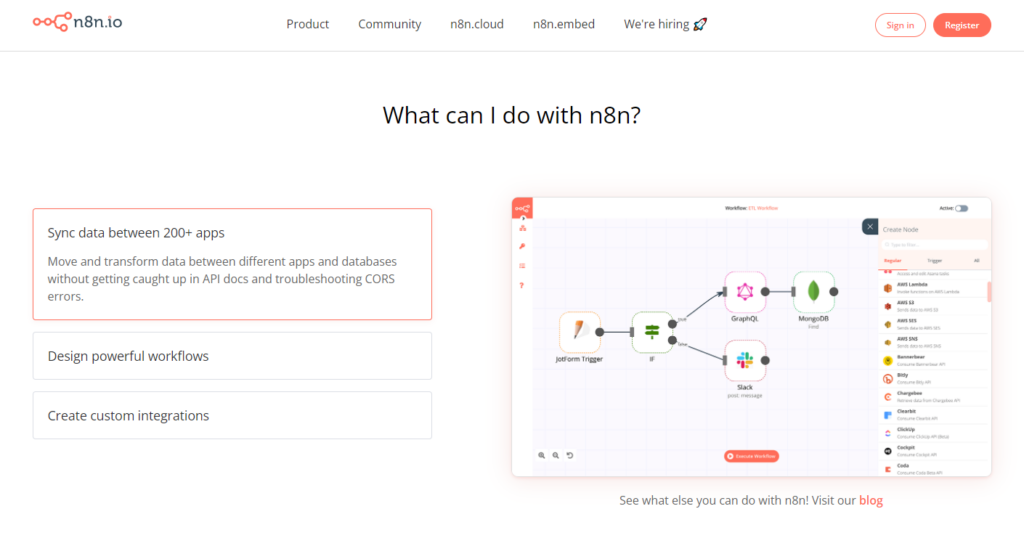Click the zoom in canvas icon

[541, 455]
